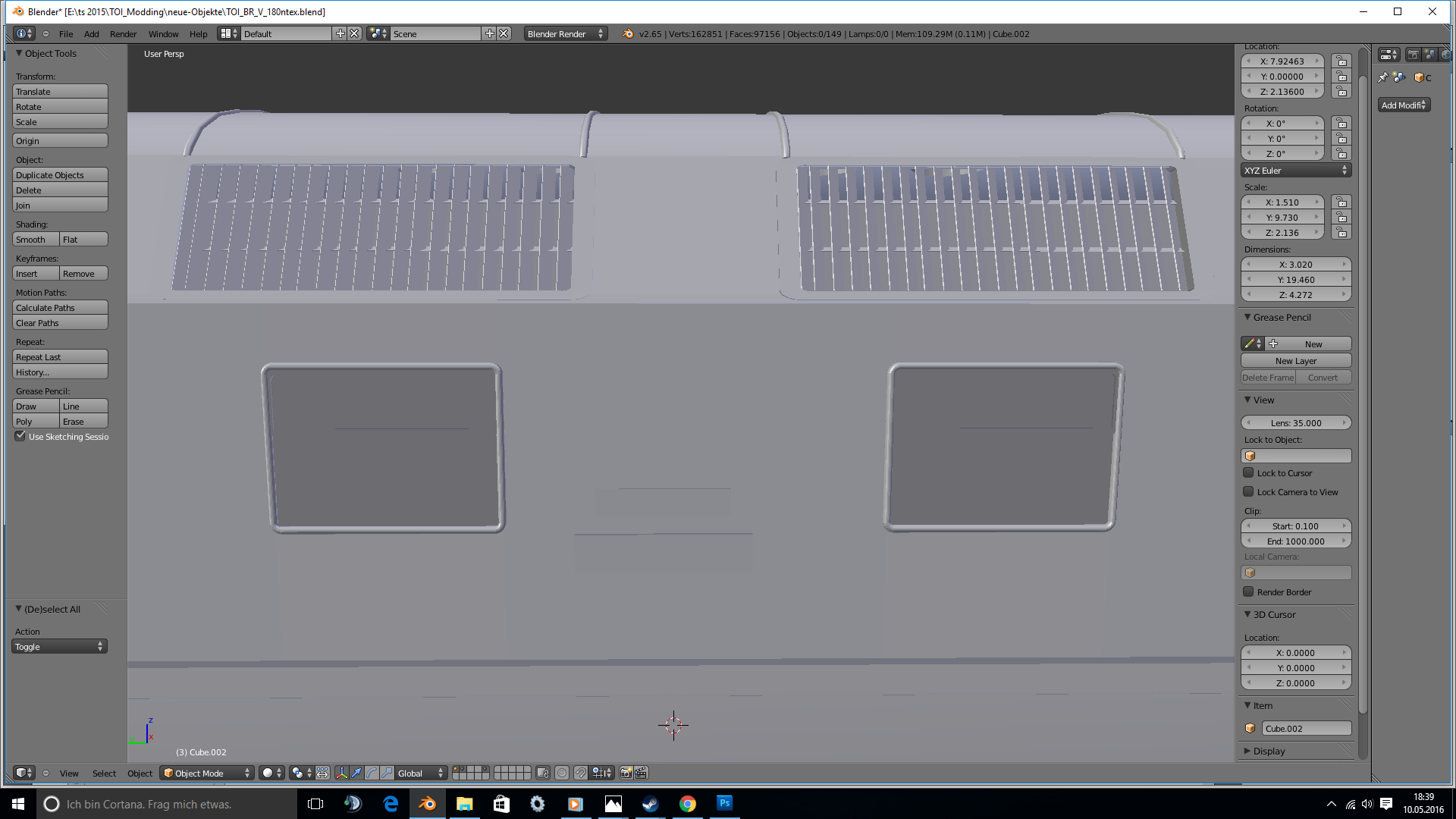This screenshot has width=1456, height=819.
Task: Open the XYZ Euler rotation mode dropdown
Action: pyautogui.click(x=1295, y=171)
